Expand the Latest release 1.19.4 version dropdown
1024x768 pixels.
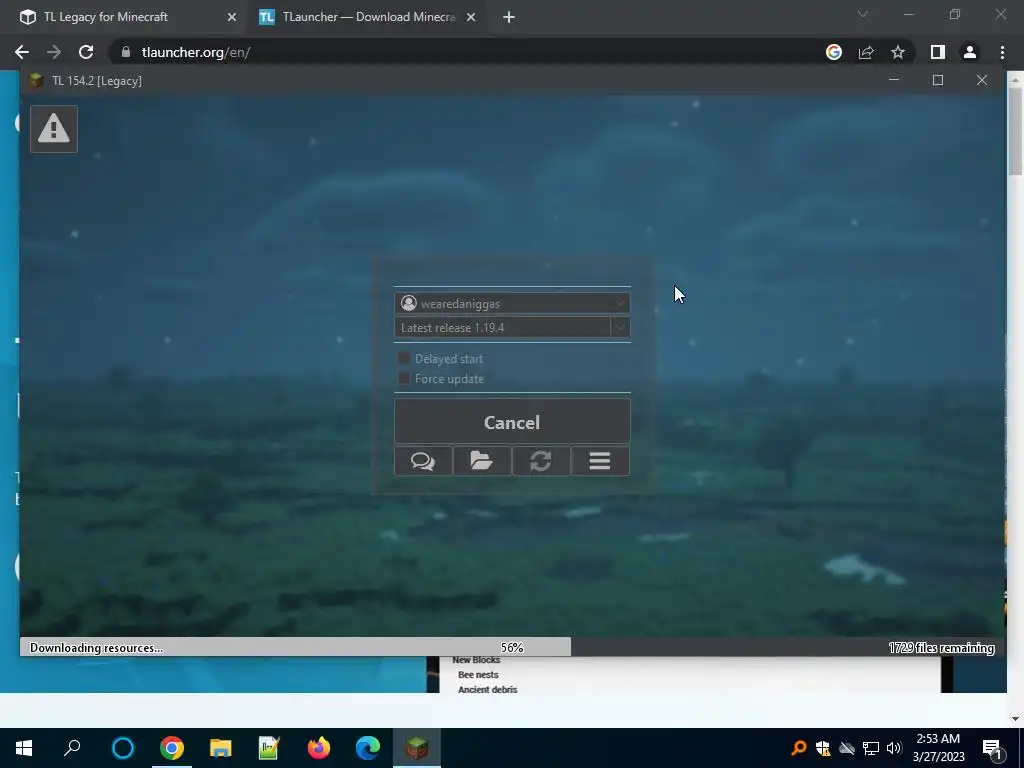pos(620,327)
